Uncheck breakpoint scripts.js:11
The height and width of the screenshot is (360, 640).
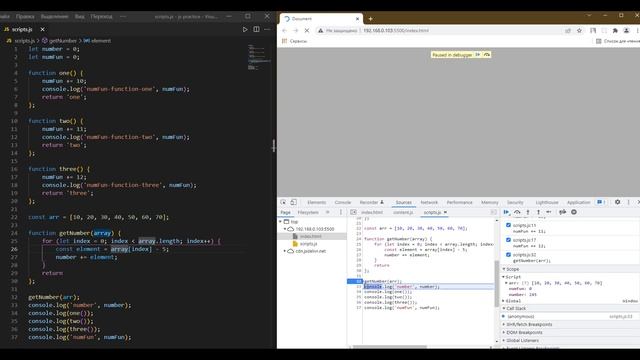click(508, 225)
